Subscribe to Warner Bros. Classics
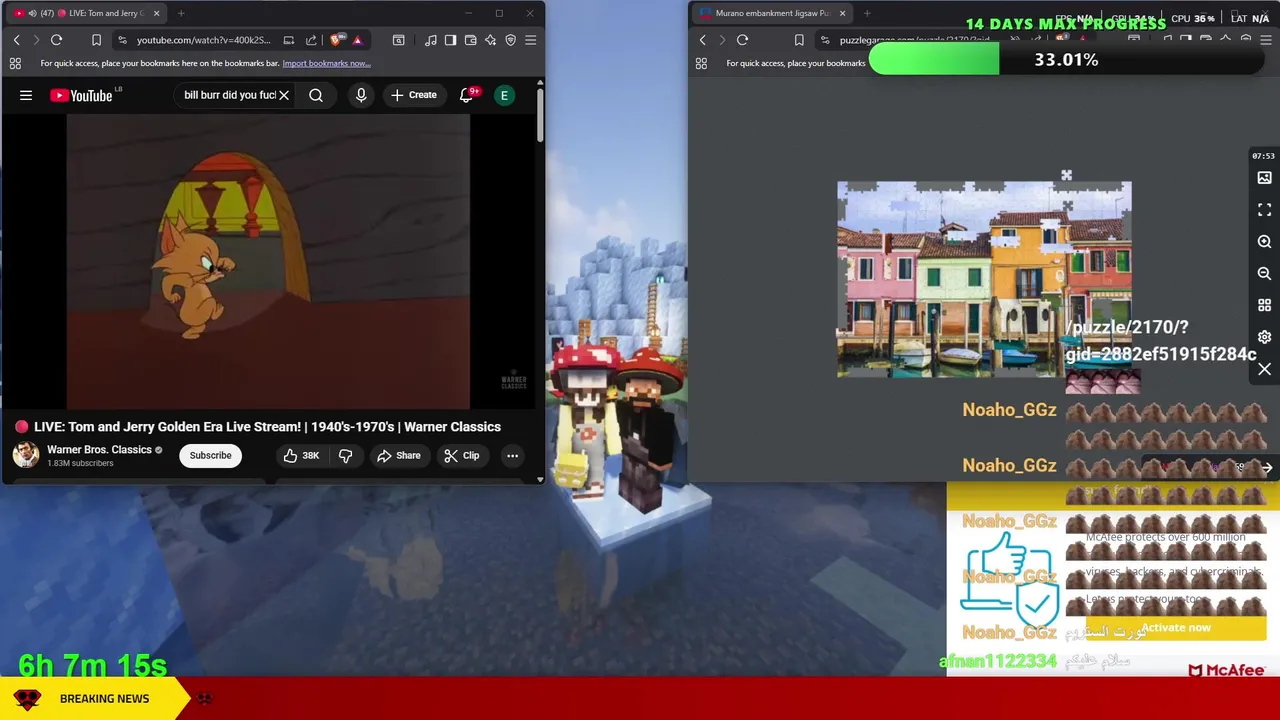This screenshot has width=1280, height=720. (210, 455)
